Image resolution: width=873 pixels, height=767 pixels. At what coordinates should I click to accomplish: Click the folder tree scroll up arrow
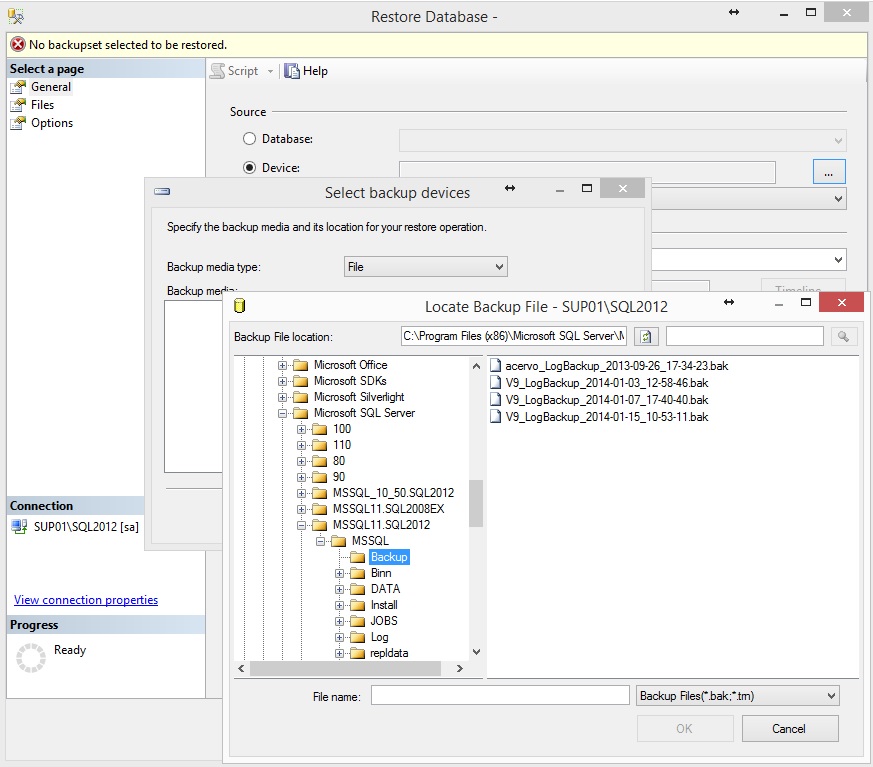coord(476,366)
